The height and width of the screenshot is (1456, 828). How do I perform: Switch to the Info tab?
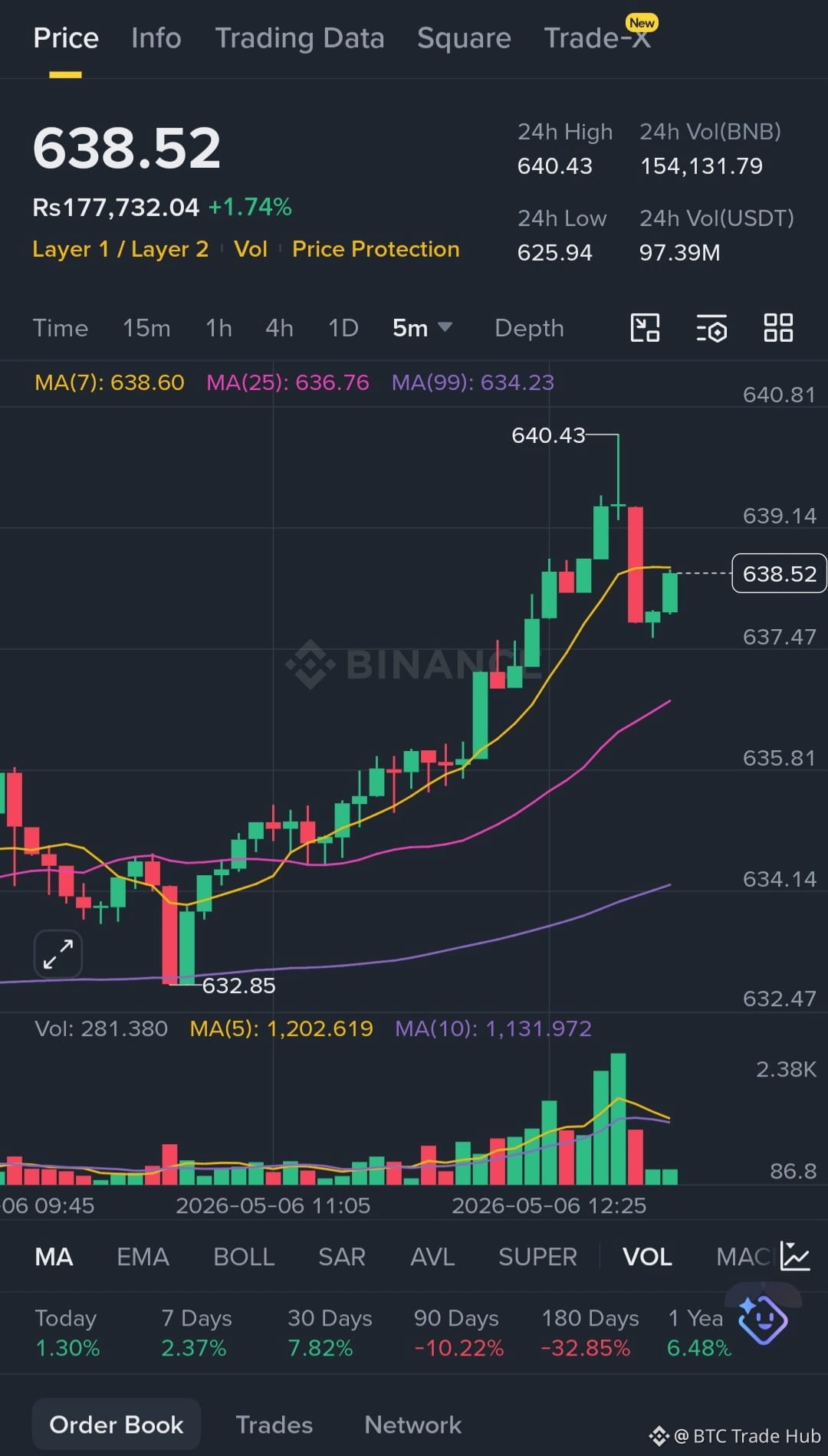156,38
